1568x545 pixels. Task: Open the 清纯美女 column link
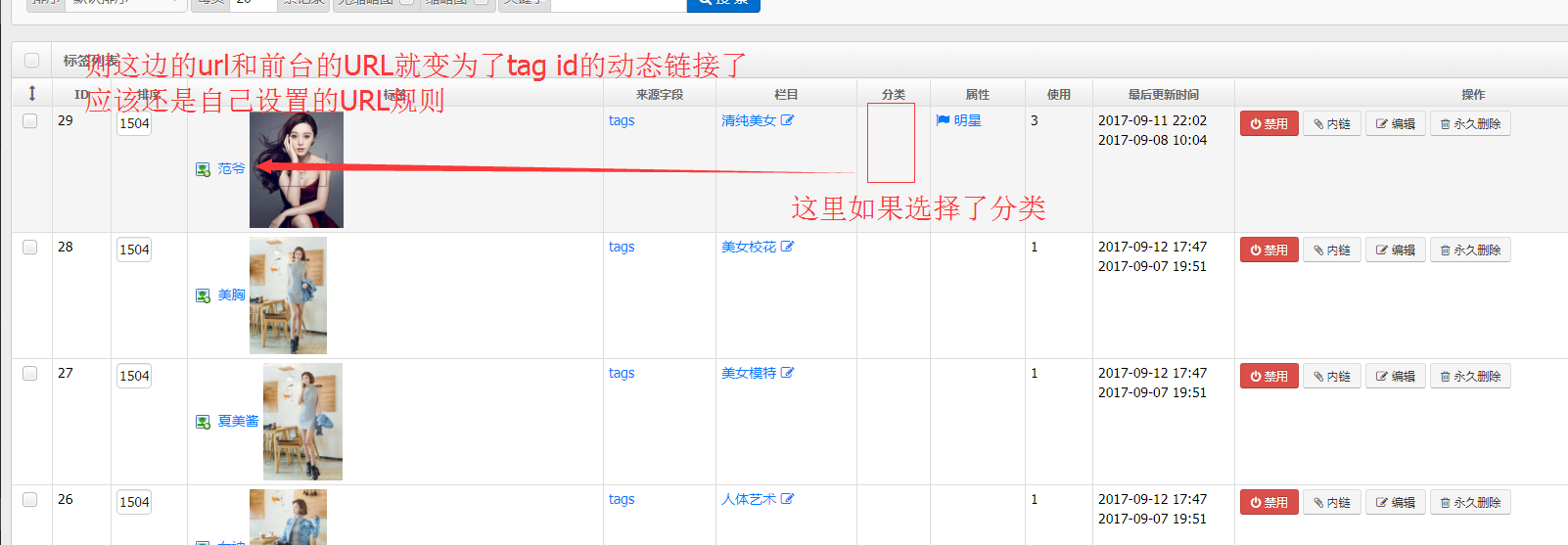(x=749, y=121)
